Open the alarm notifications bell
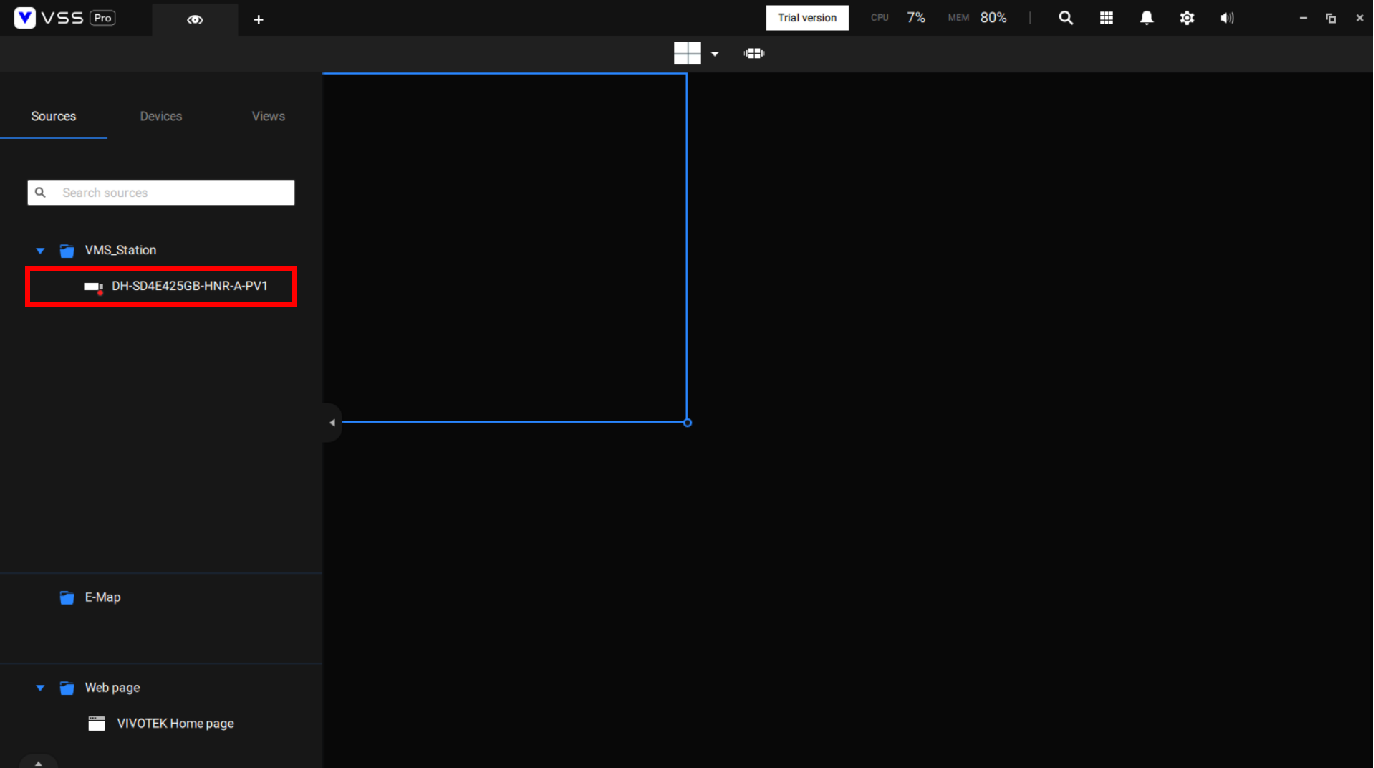This screenshot has width=1374, height=768. [1147, 18]
